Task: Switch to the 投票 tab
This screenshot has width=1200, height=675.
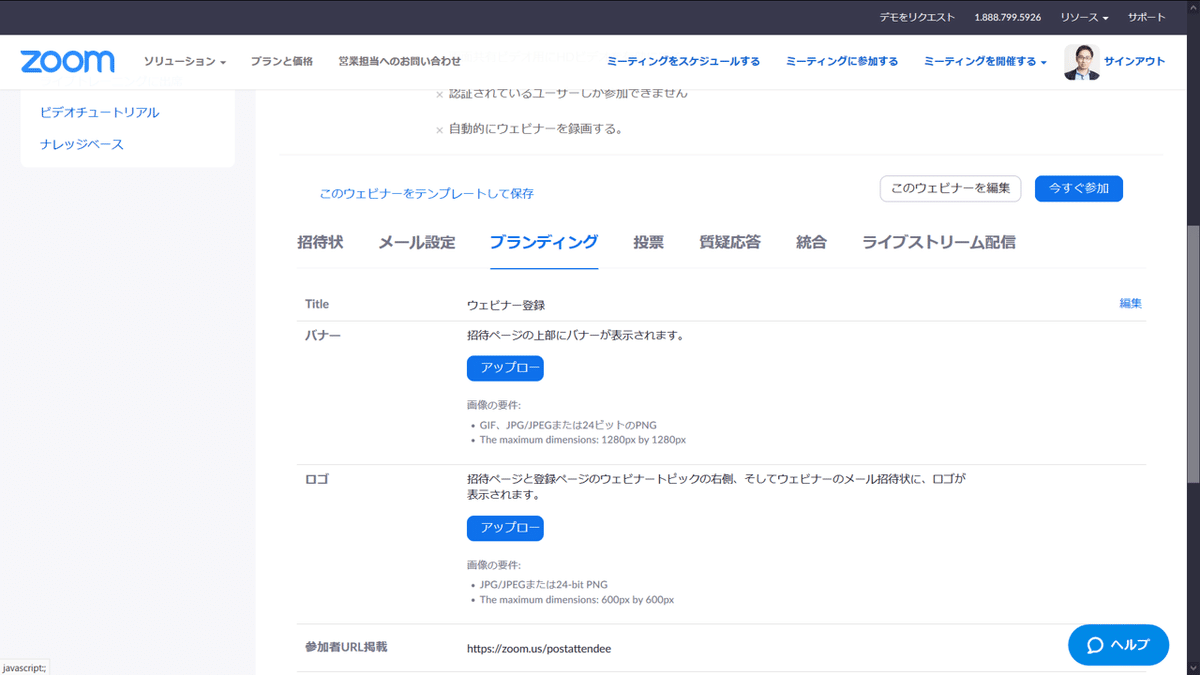Action: click(x=648, y=242)
